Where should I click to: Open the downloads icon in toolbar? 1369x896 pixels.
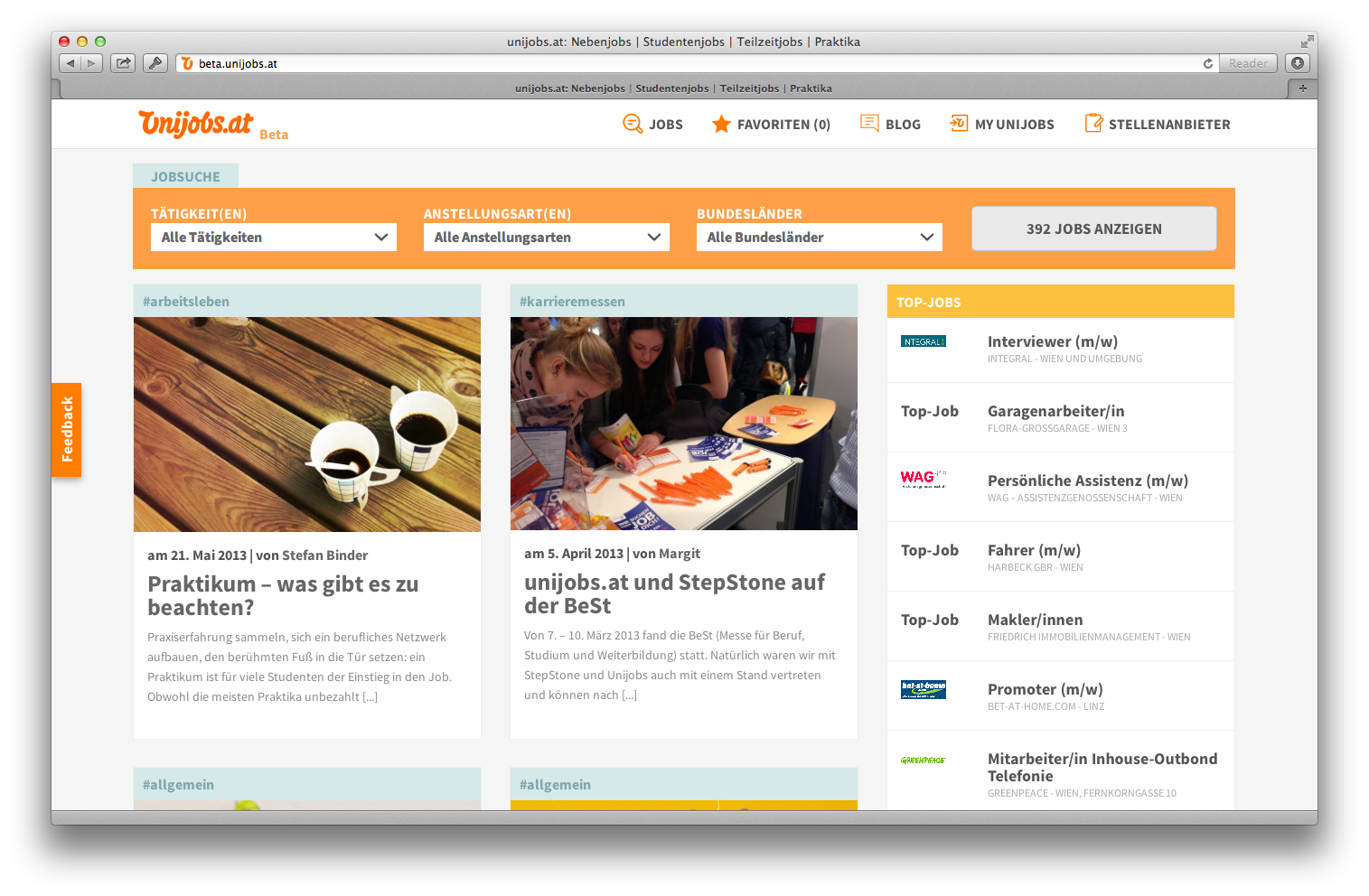[x=1298, y=63]
